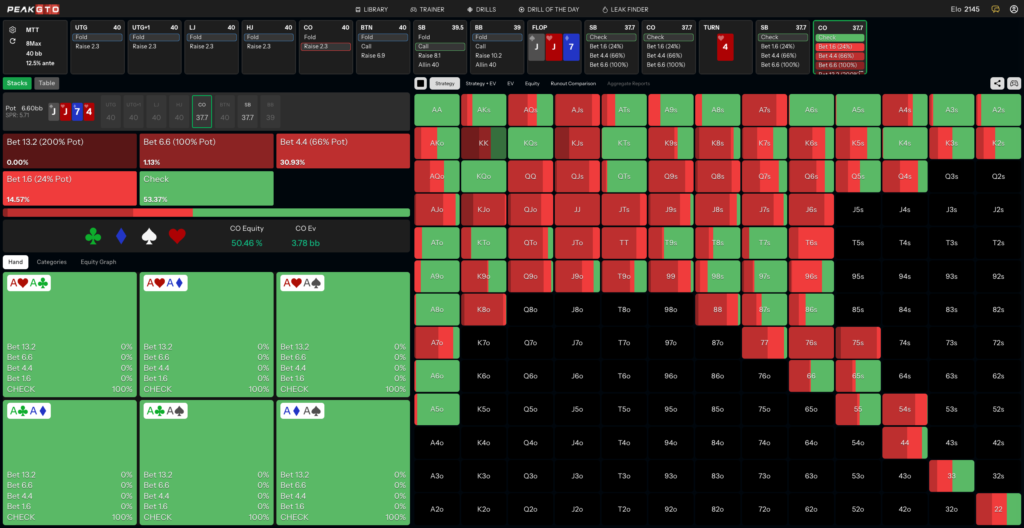1024x528 pixels.
Task: Click the CO Equity 50.46 % value
Action: point(246,243)
